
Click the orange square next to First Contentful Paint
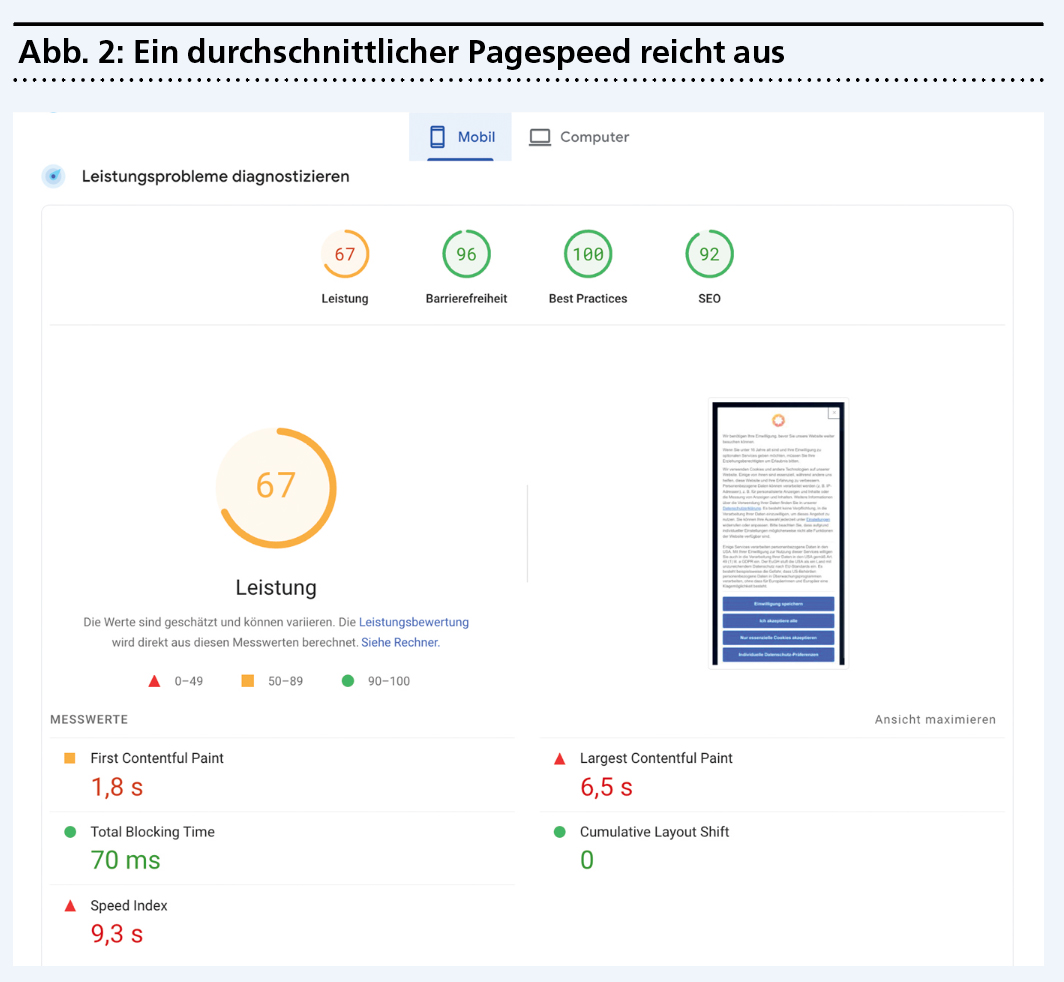click(70, 759)
